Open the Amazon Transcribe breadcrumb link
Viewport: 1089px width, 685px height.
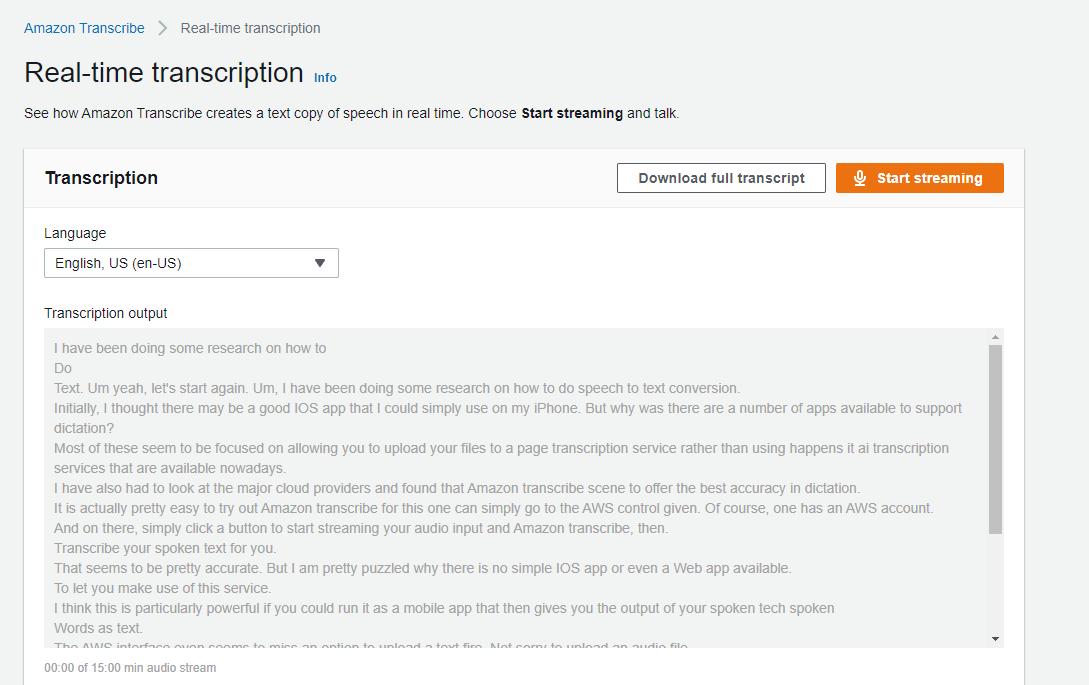[x=84, y=28]
